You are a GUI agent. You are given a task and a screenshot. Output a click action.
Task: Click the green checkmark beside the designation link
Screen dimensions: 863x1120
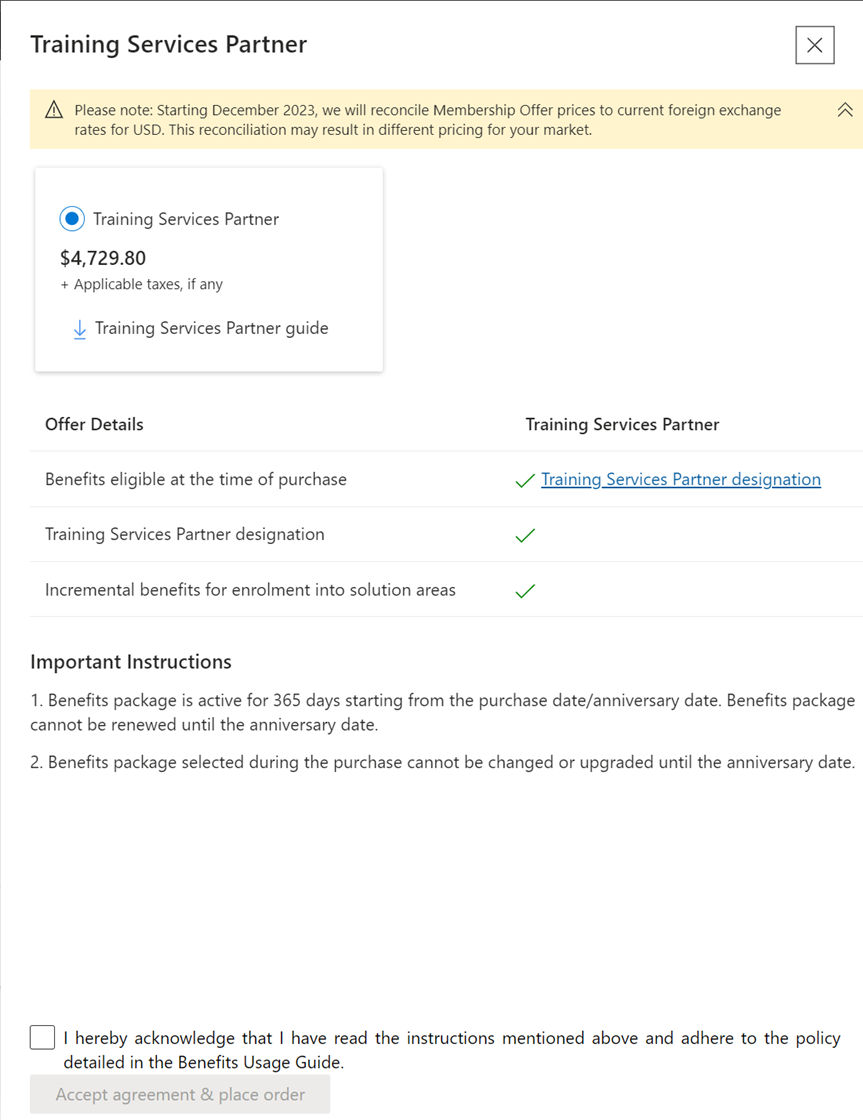tap(524, 481)
